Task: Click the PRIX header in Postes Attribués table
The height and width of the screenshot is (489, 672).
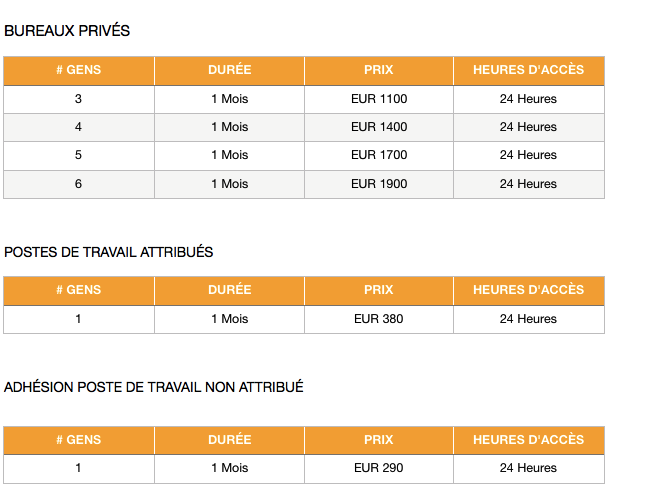Action: pos(379,291)
